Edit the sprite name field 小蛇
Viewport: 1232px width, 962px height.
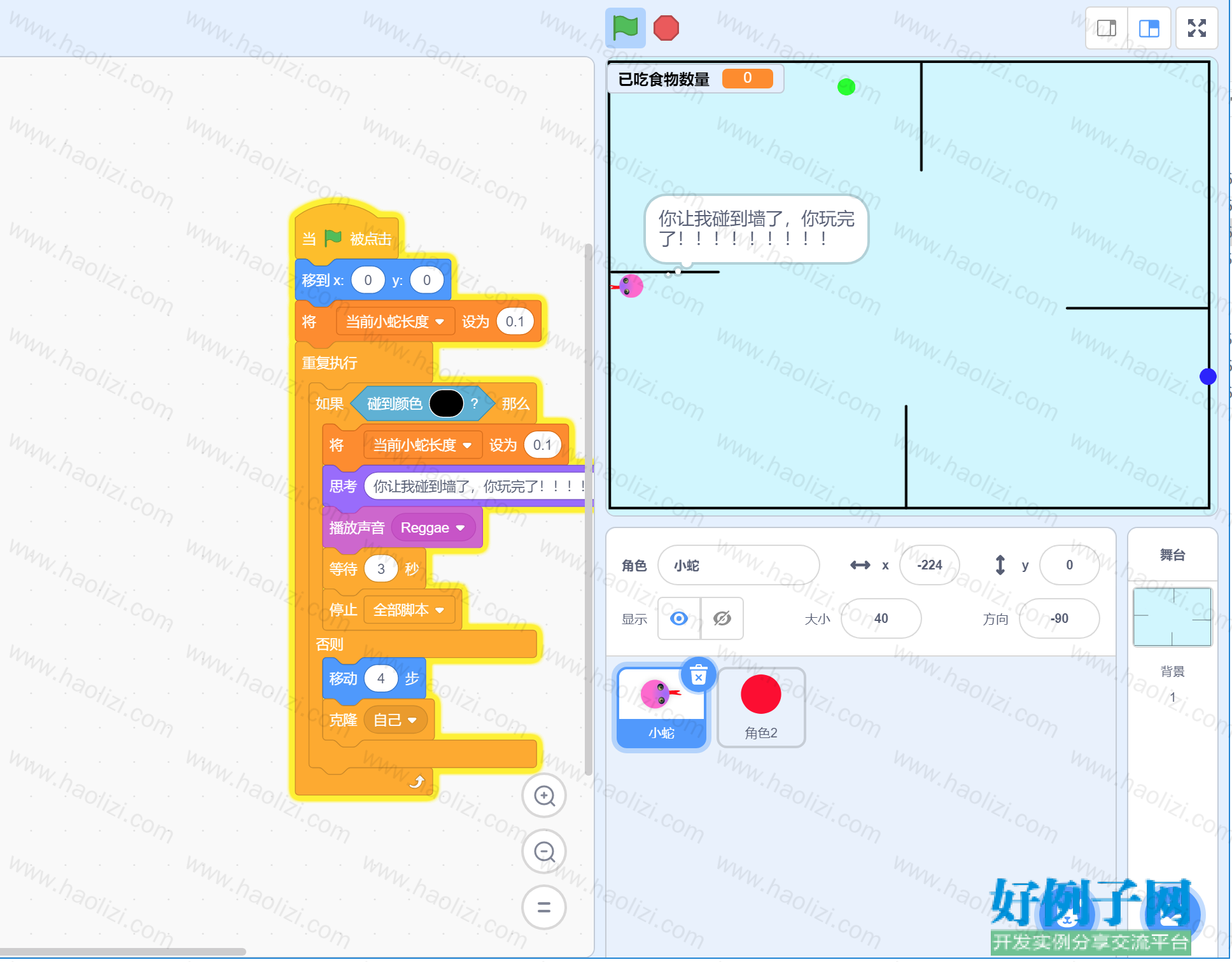click(738, 565)
